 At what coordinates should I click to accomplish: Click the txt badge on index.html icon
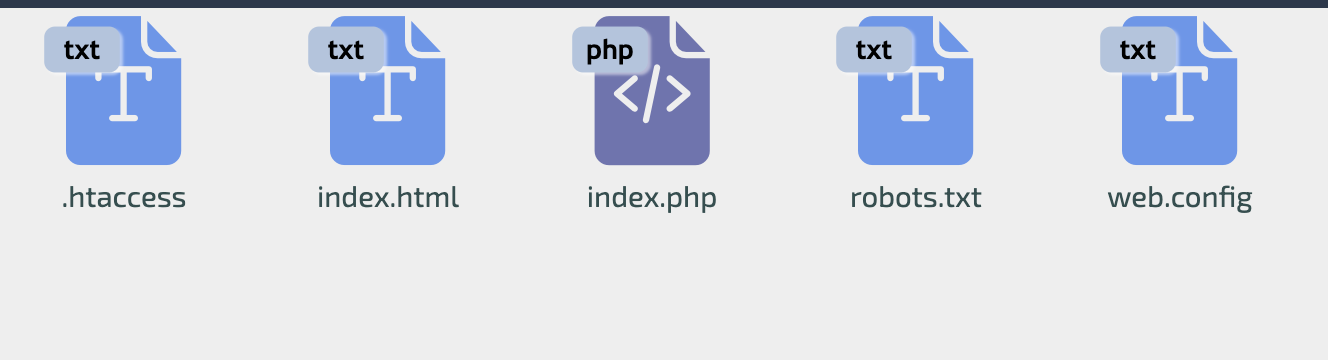[346, 50]
